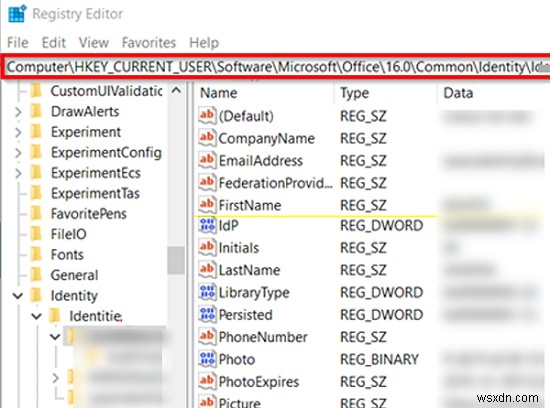
Task: Click the FavoritePens folder icon
Action: click(36, 214)
